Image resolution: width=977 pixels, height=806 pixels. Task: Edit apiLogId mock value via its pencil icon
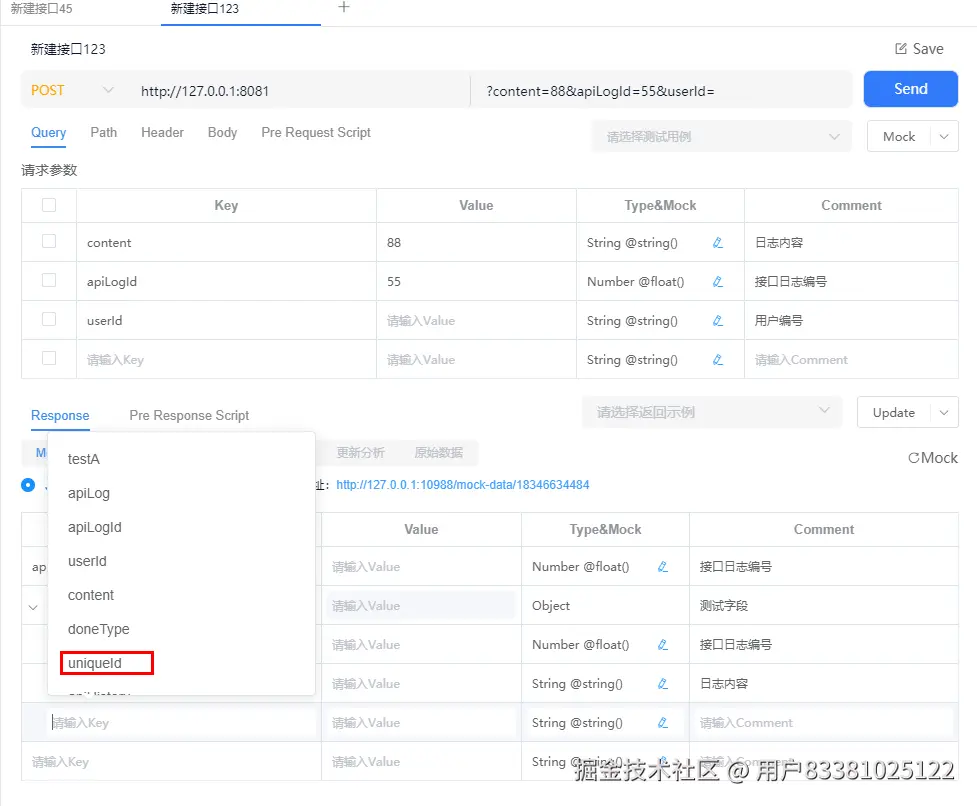point(718,281)
